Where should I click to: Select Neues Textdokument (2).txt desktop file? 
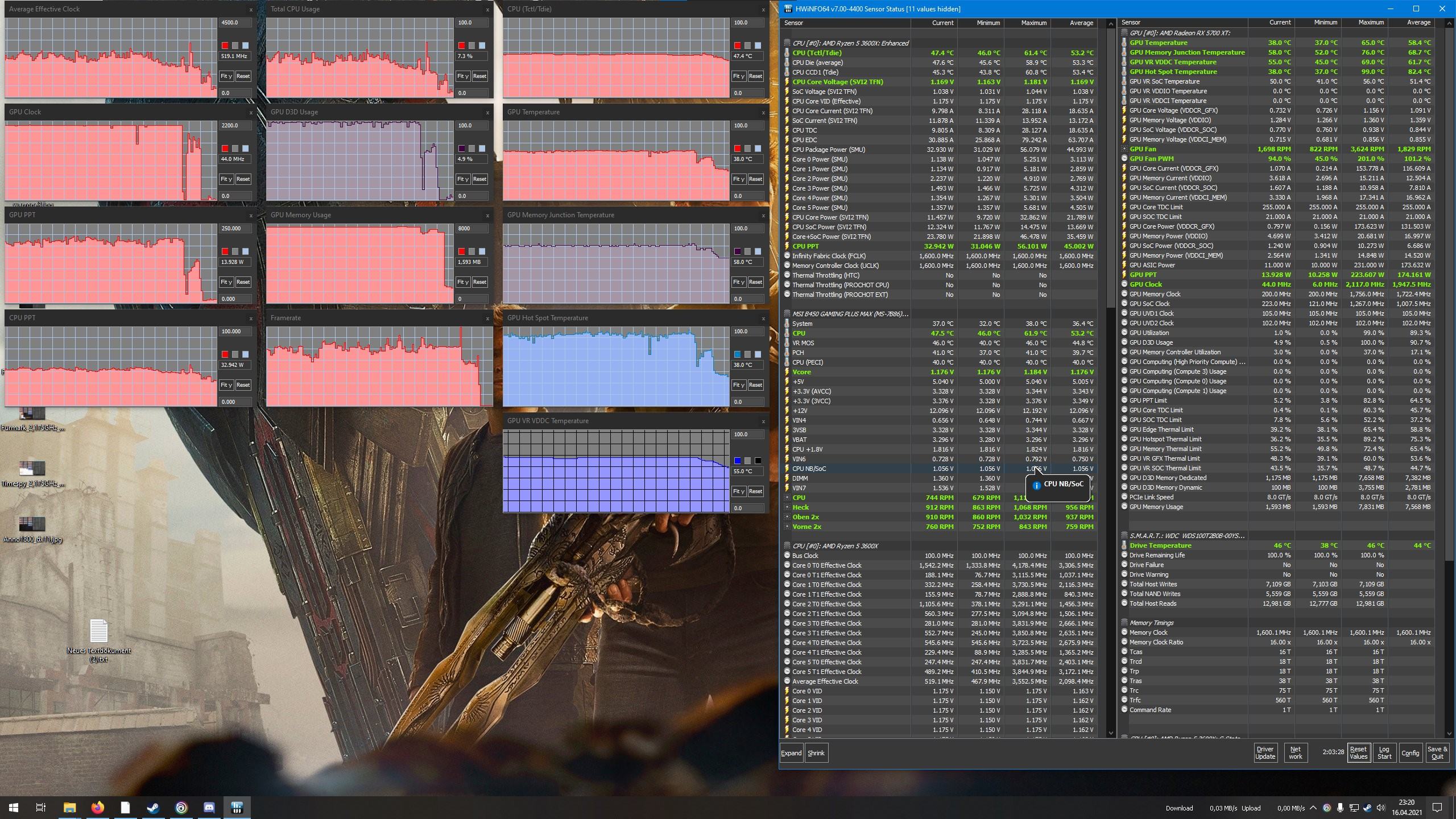[x=98, y=640]
